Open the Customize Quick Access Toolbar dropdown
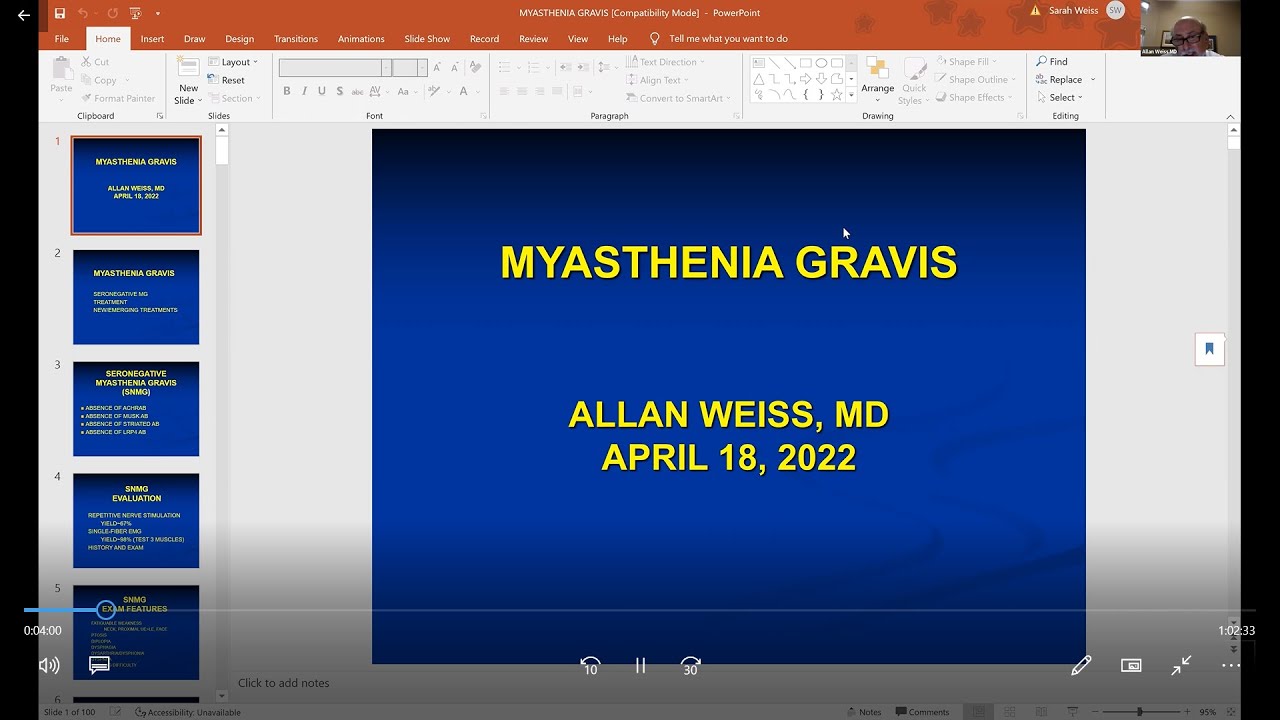The image size is (1280, 720). coord(158,13)
